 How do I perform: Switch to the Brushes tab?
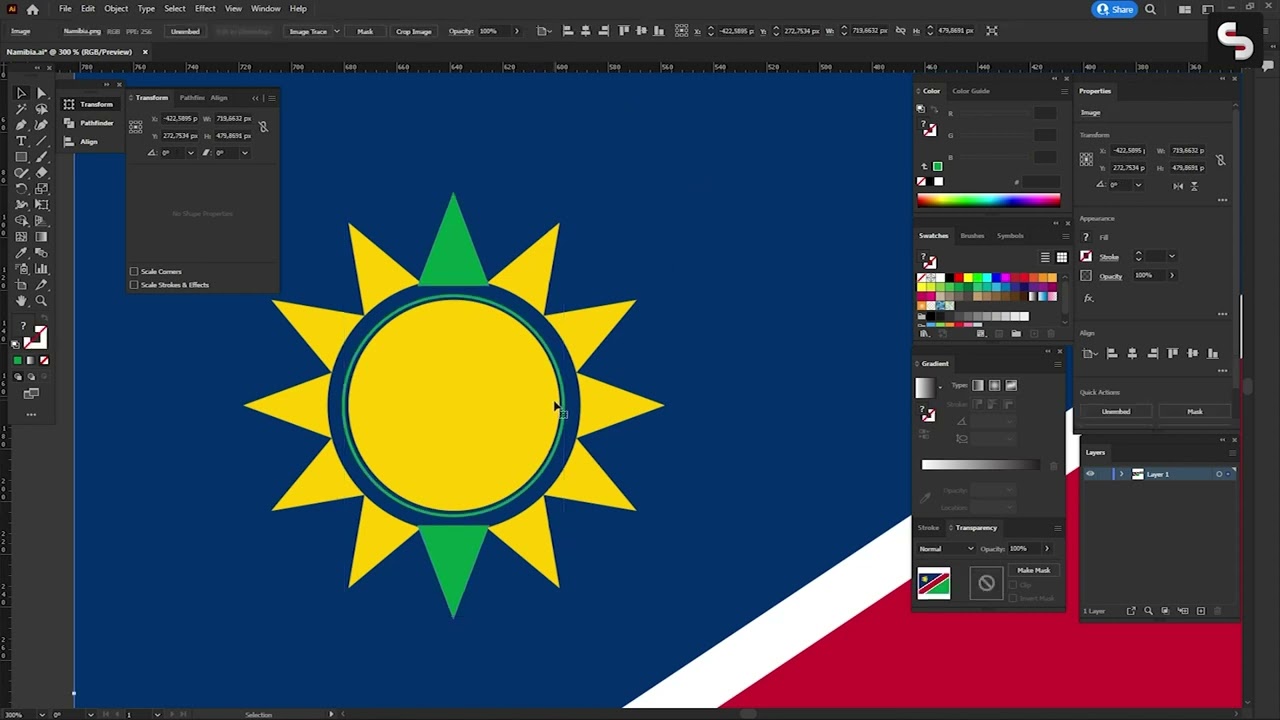pos(972,236)
